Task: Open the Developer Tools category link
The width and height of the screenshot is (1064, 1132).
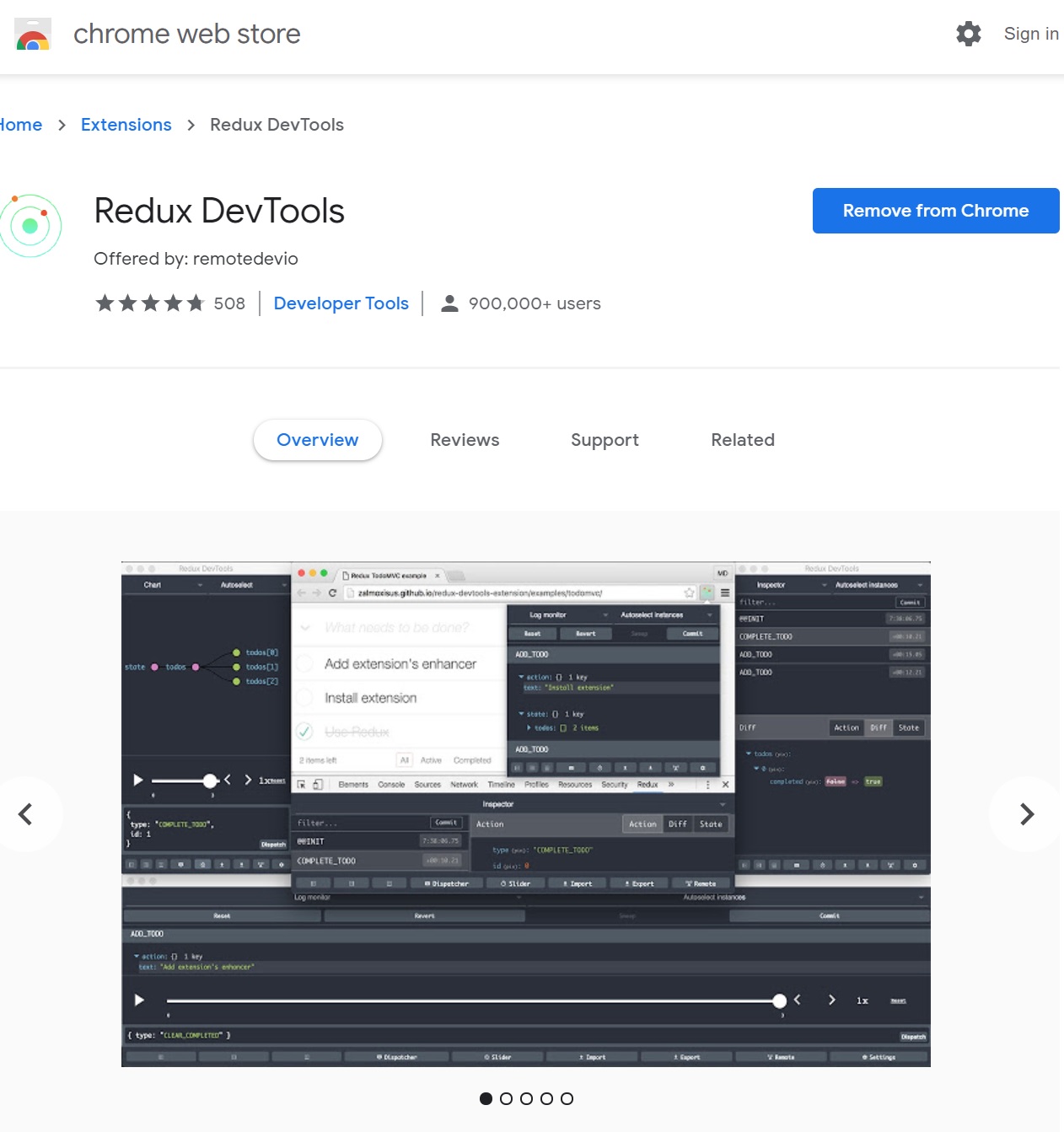Action: pos(341,303)
